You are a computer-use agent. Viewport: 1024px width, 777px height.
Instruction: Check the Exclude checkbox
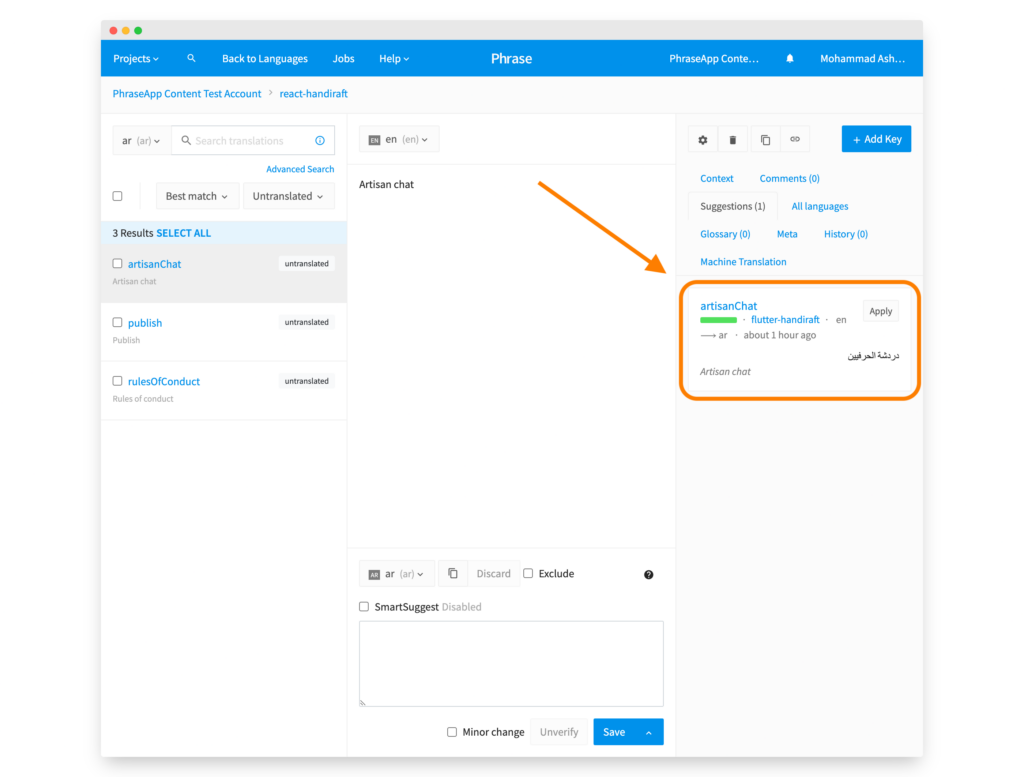[x=528, y=574]
